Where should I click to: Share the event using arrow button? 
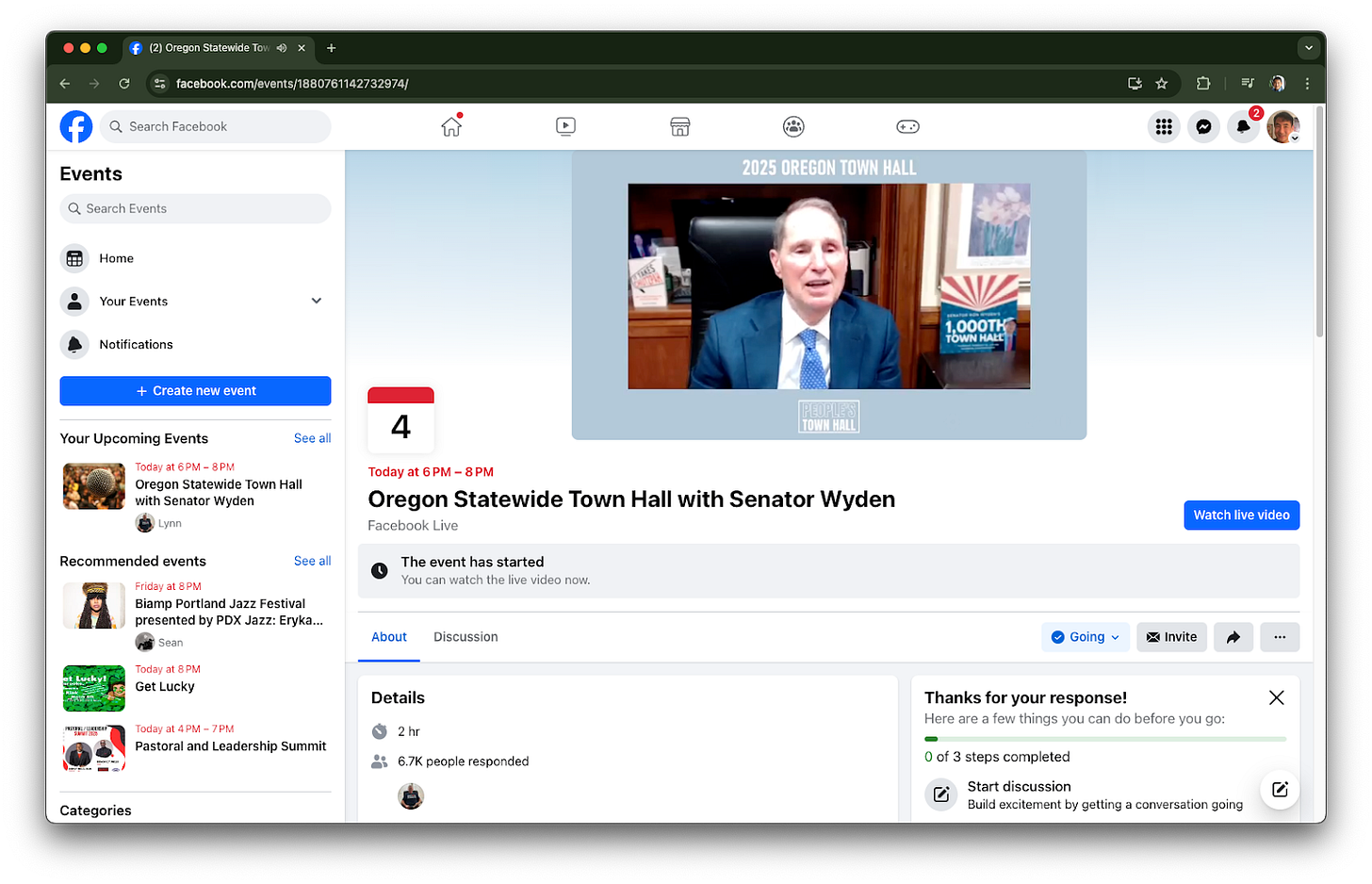1233,637
